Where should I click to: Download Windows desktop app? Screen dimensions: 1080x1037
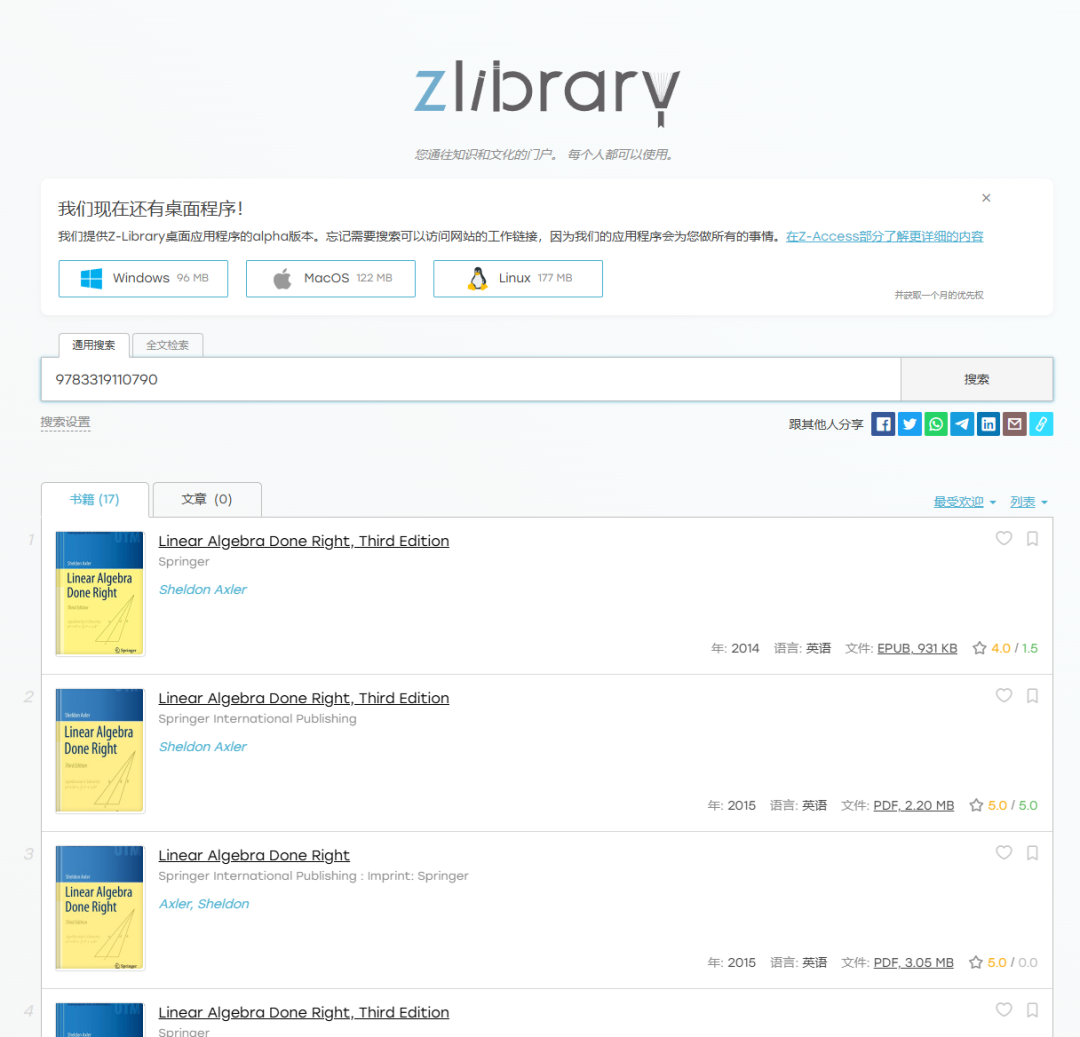(143, 278)
